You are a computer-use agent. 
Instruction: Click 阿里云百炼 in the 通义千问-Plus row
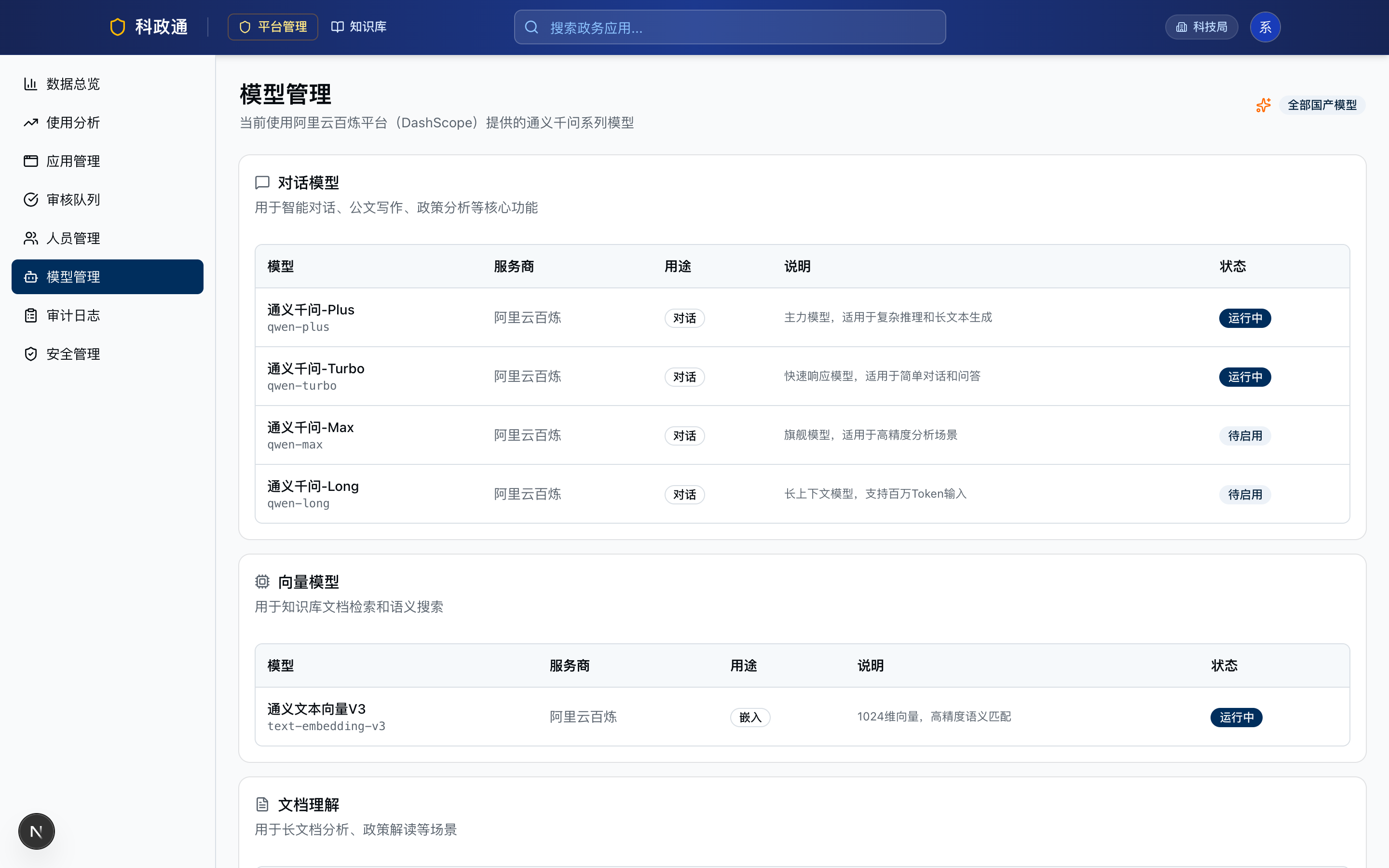528,317
